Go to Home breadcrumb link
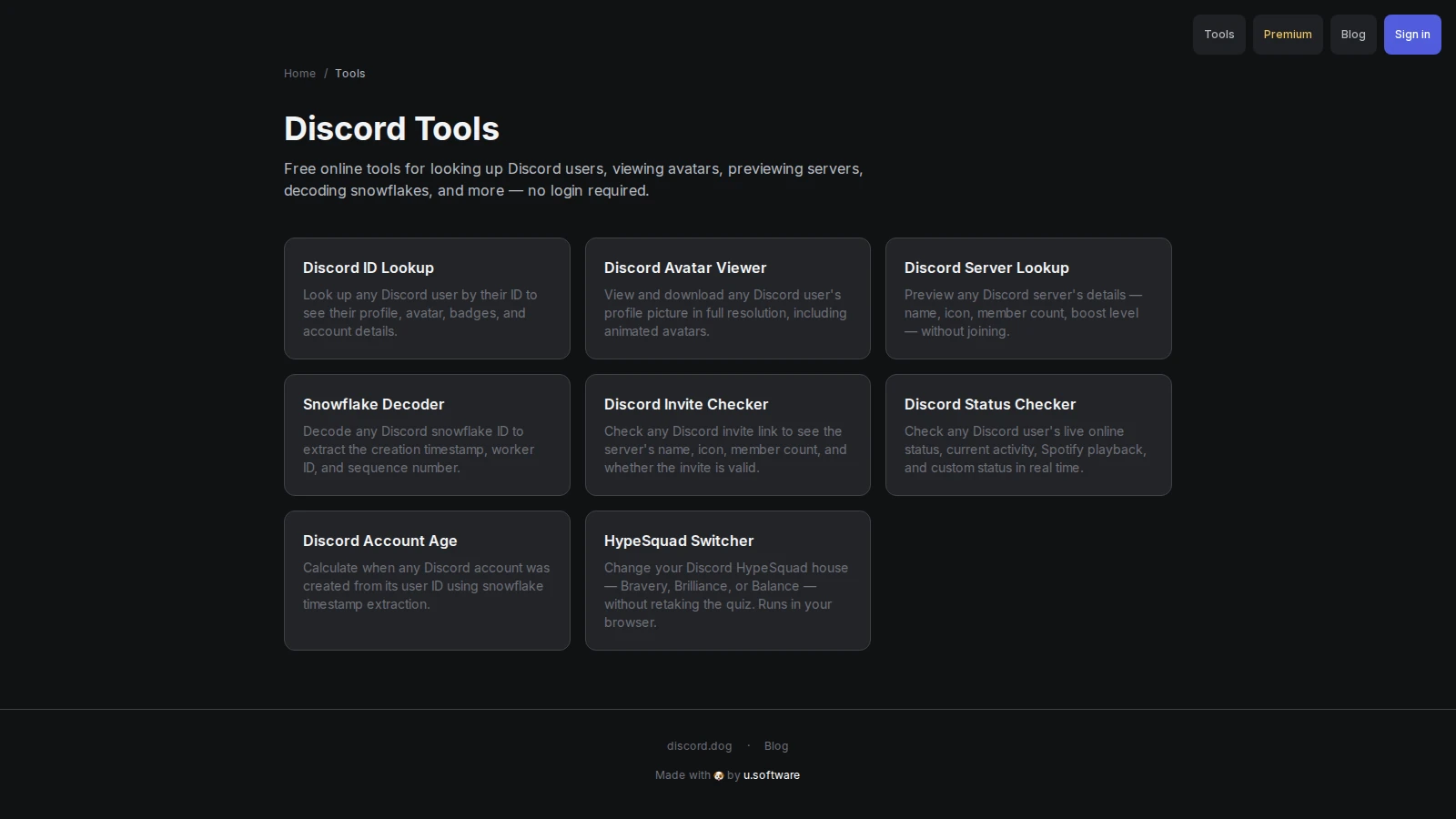Screen dimensions: 1456x819 (299, 74)
